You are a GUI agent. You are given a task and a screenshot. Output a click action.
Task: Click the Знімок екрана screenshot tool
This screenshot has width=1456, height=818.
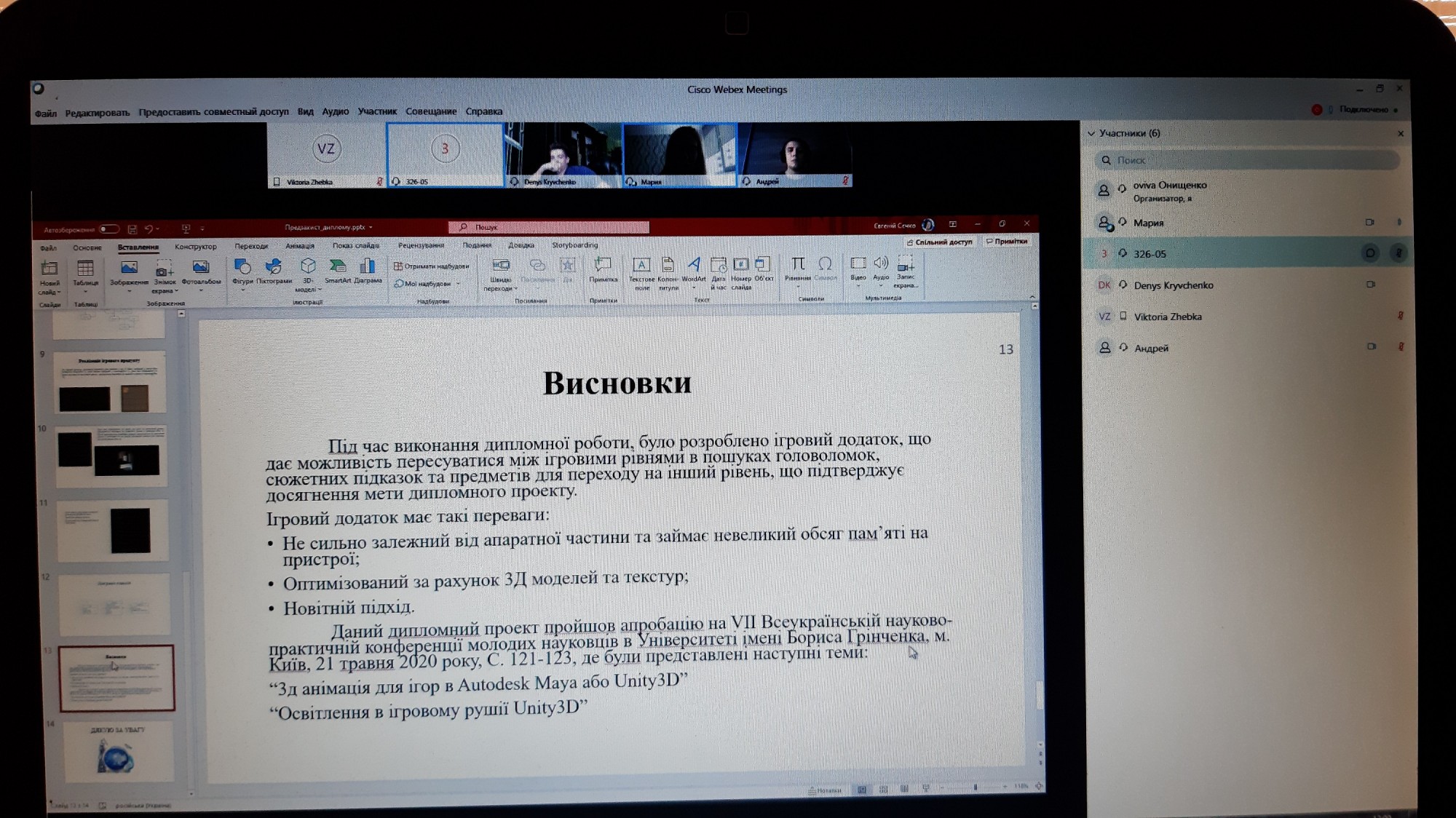coord(165,277)
